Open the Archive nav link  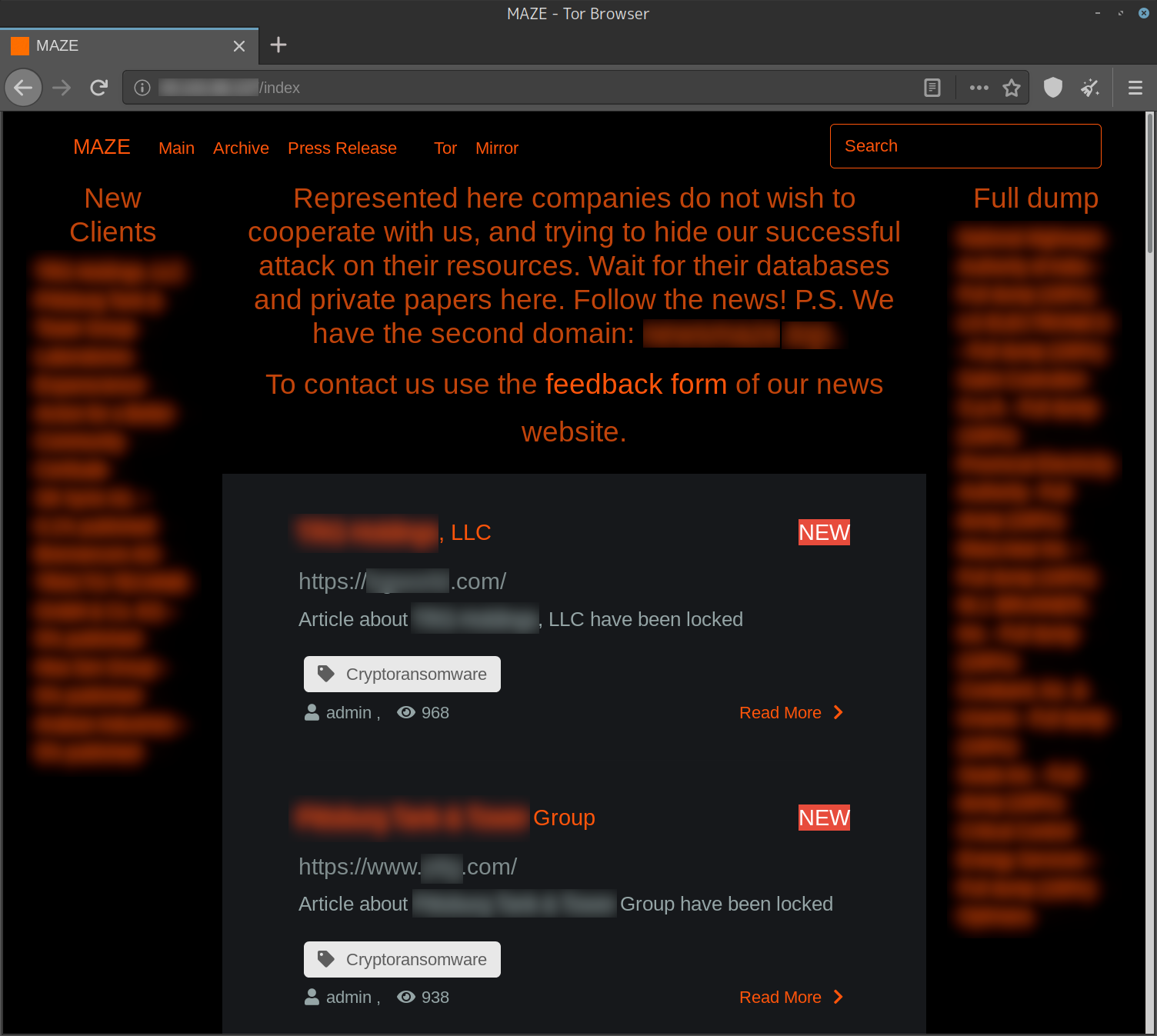241,148
